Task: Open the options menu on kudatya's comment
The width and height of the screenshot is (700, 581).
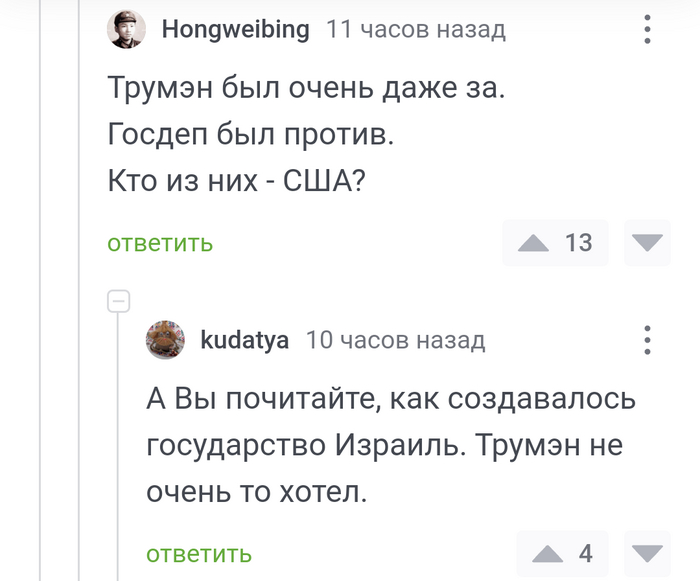Action: click(648, 340)
